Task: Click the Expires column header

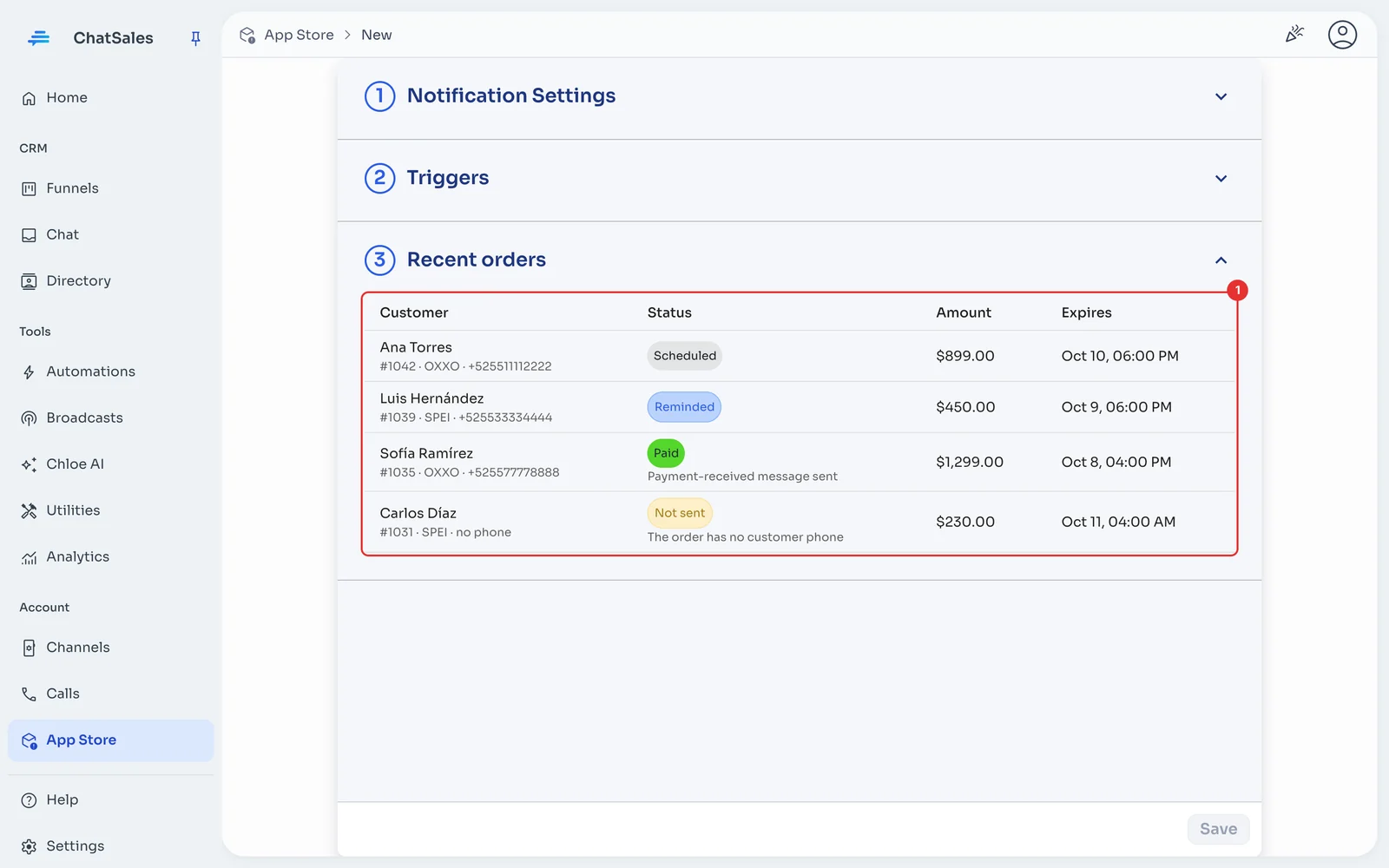Action: (x=1086, y=312)
